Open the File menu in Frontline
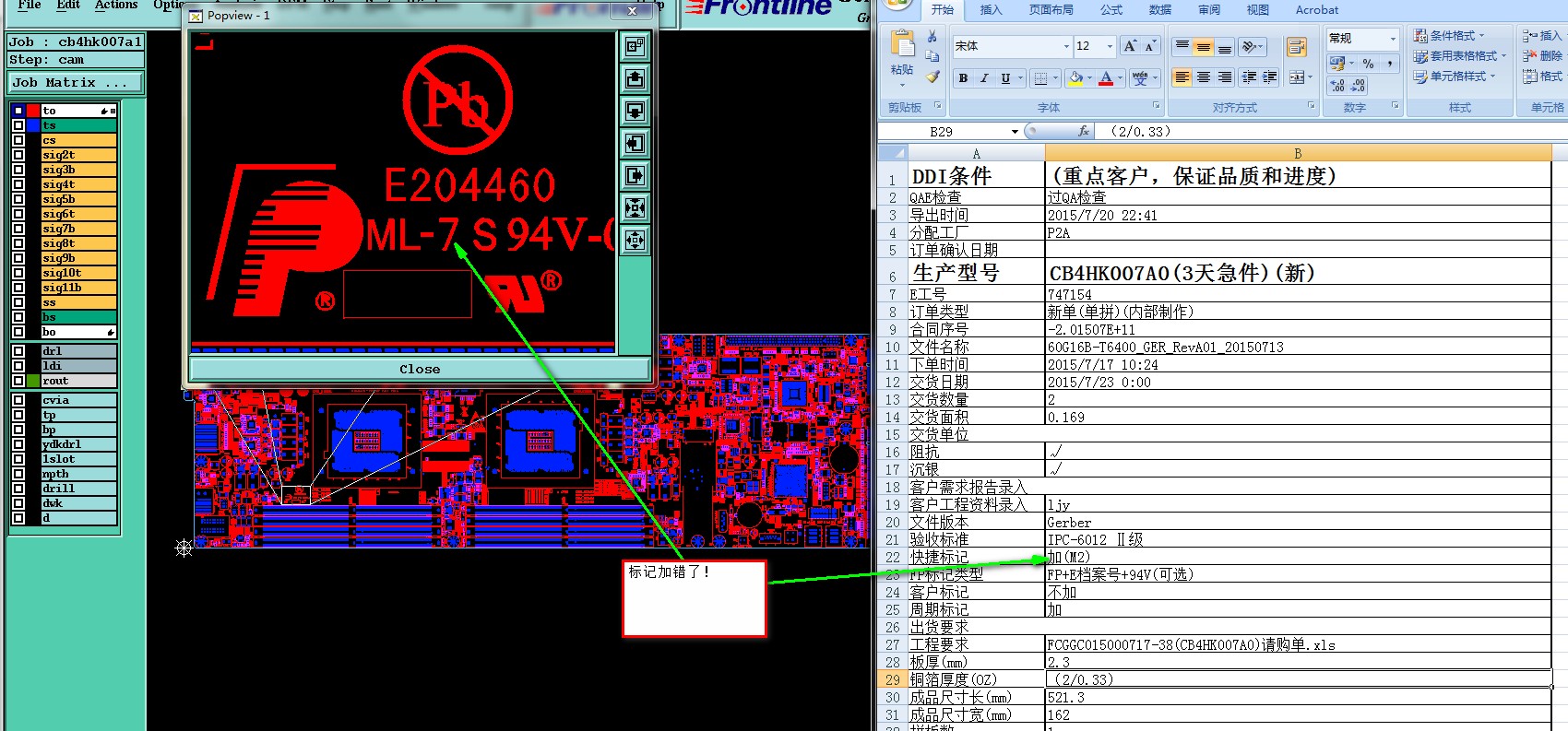This screenshot has width=1568, height=731. click(x=30, y=6)
